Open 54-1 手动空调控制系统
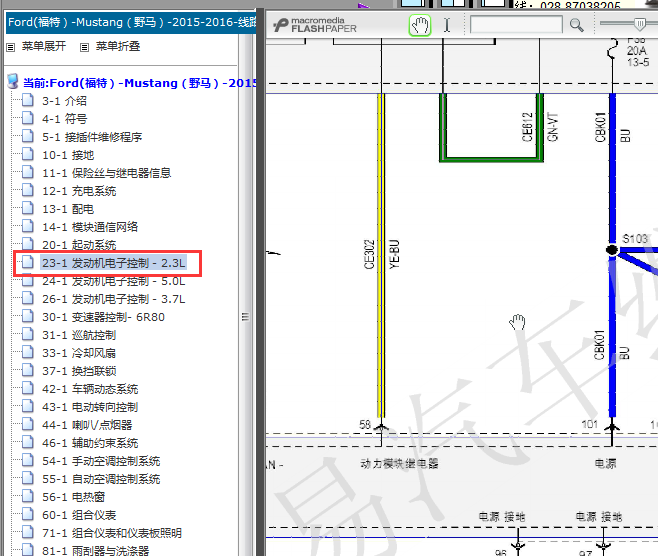Viewport: 658px width, 556px height. [x=101, y=461]
